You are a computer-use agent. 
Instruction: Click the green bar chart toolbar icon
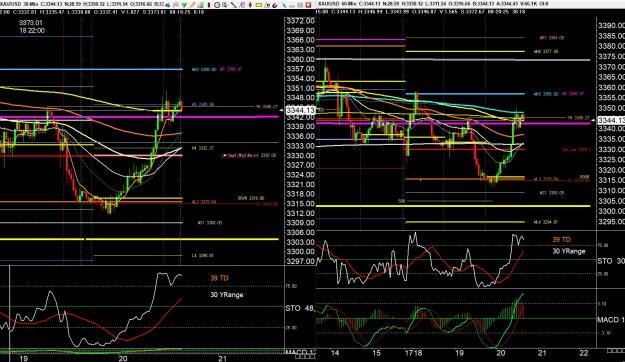[x=201, y=5]
